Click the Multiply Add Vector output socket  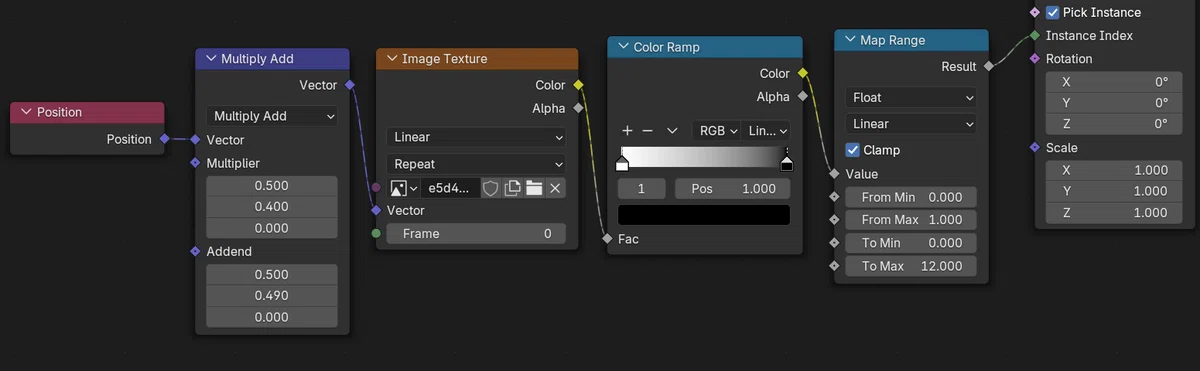pyautogui.click(x=349, y=85)
